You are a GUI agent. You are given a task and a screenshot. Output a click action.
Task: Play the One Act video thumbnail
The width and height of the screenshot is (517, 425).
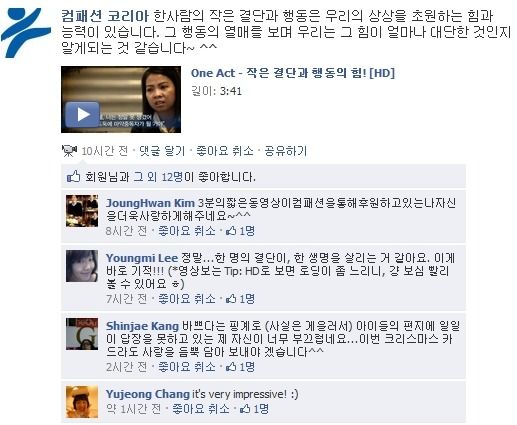click(121, 99)
